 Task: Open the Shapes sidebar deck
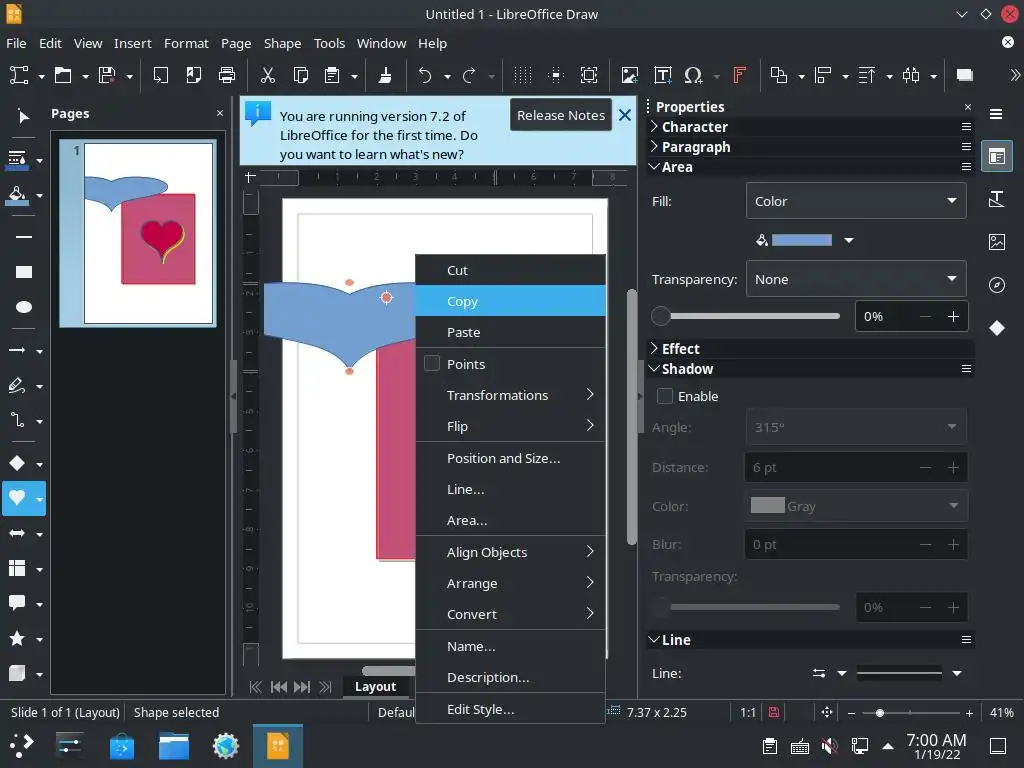(x=997, y=328)
